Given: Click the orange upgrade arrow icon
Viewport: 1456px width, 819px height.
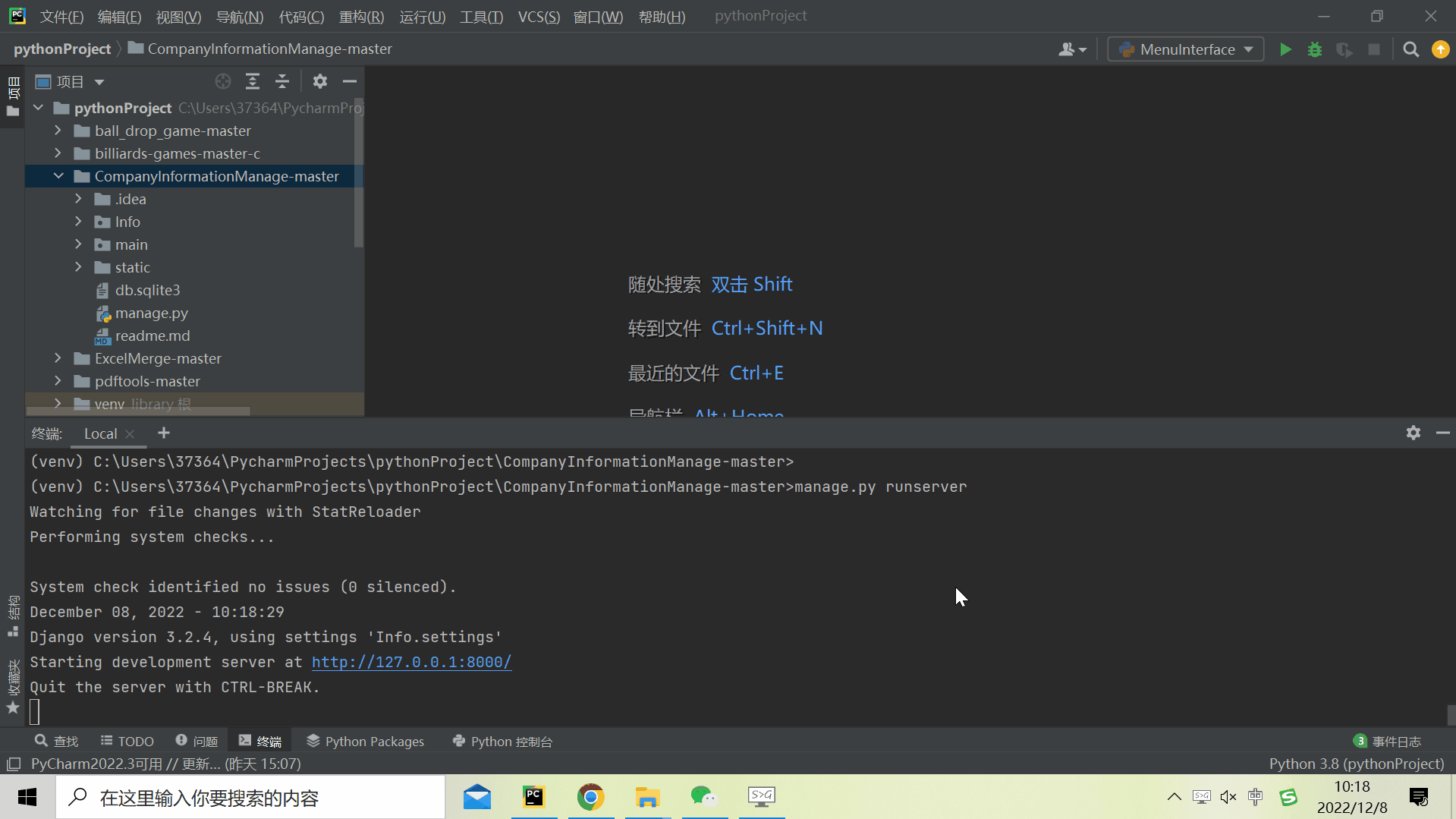Looking at the screenshot, I should [x=1440, y=49].
